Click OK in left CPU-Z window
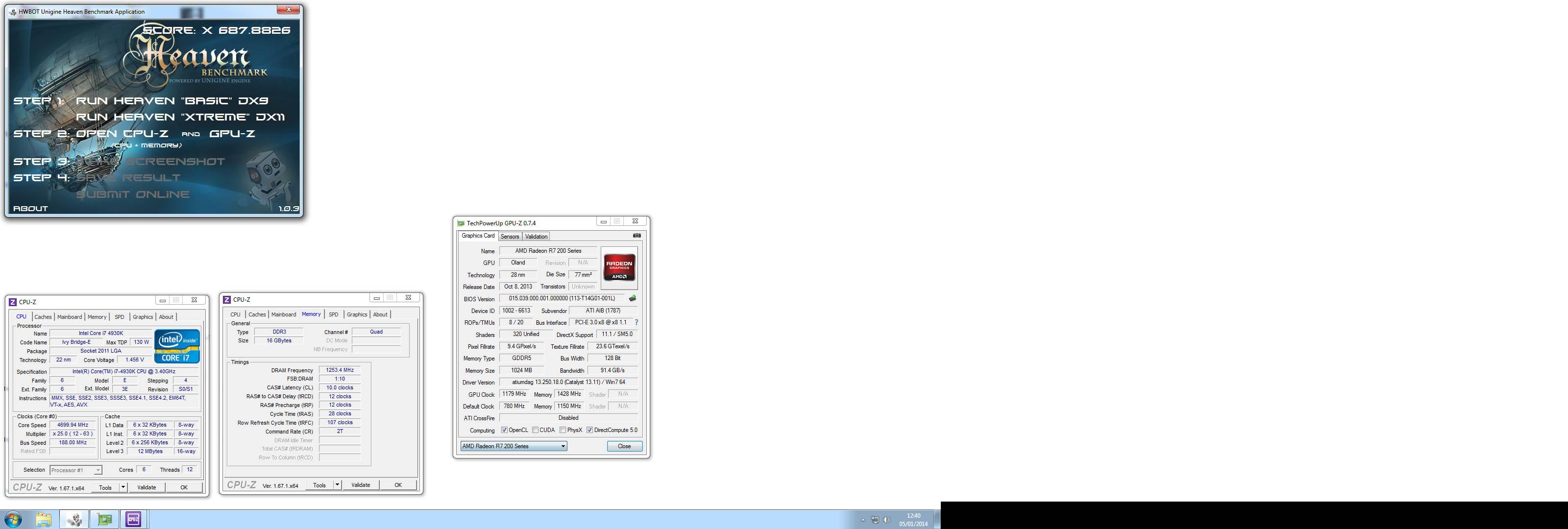Viewport: 1568px width, 529px height. (184, 487)
